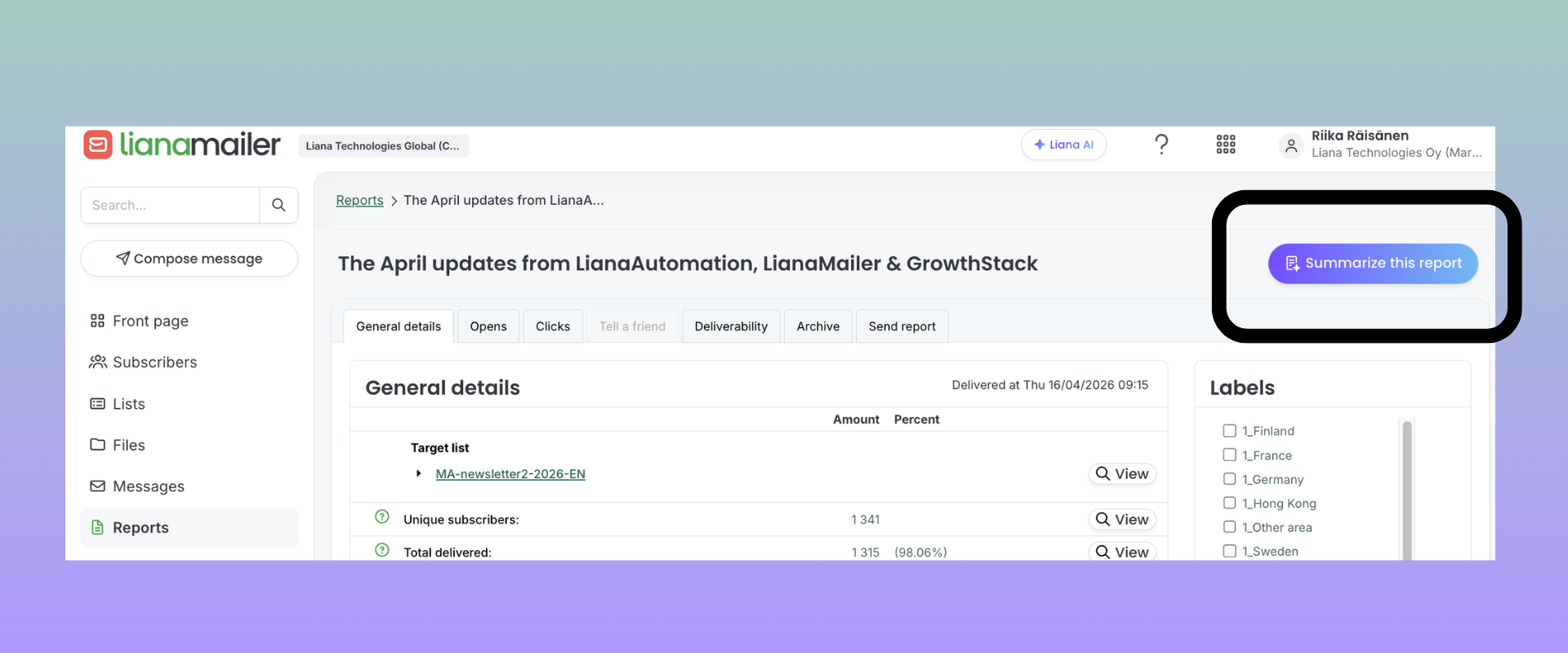Open Subscribers in the sidebar

pos(189,362)
